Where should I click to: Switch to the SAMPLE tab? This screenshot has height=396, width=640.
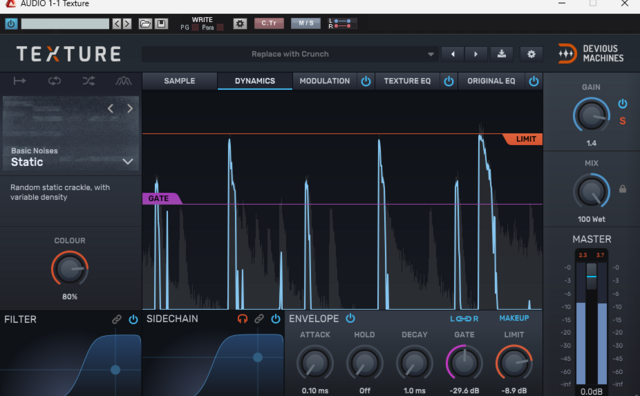click(180, 81)
